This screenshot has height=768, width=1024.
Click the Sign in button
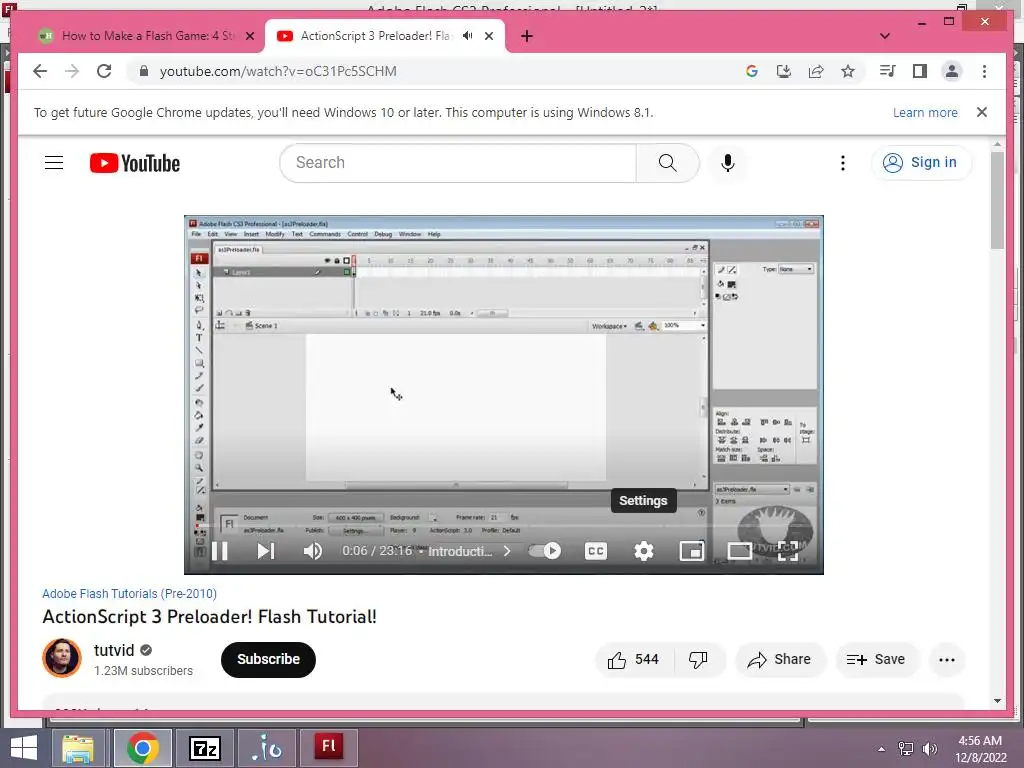tap(921, 163)
